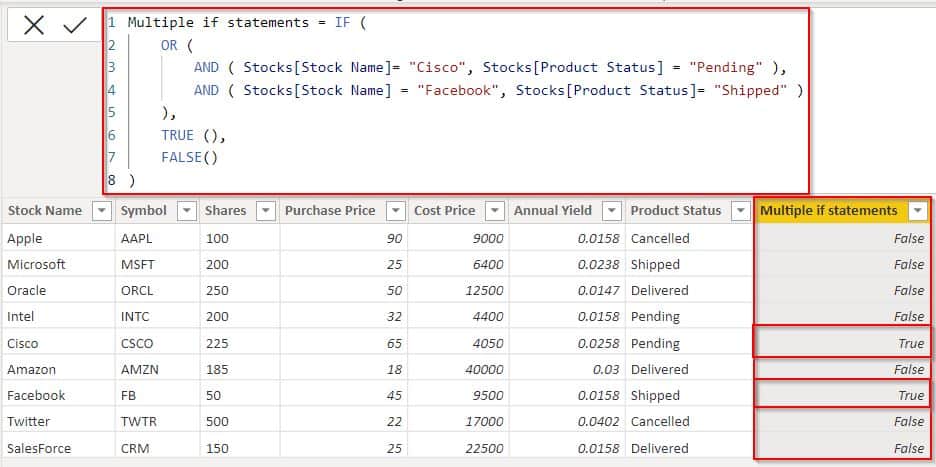Open the Purchase Price column filter dropdown
936x467 pixels.
(396, 211)
